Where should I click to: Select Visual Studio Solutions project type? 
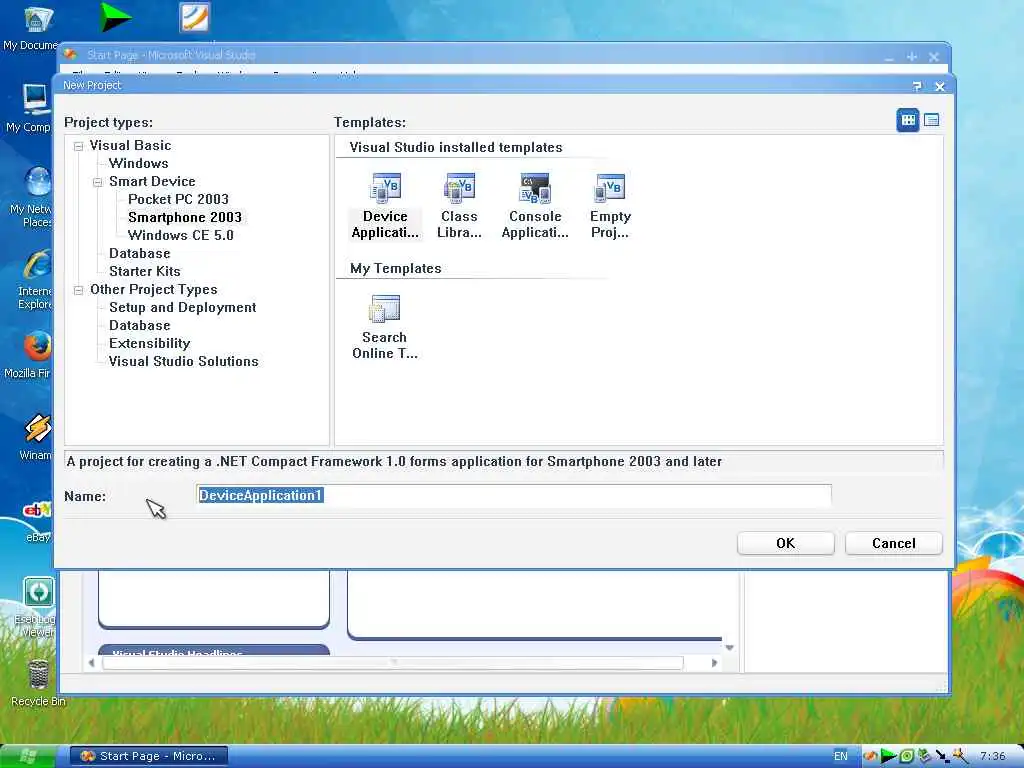click(184, 361)
